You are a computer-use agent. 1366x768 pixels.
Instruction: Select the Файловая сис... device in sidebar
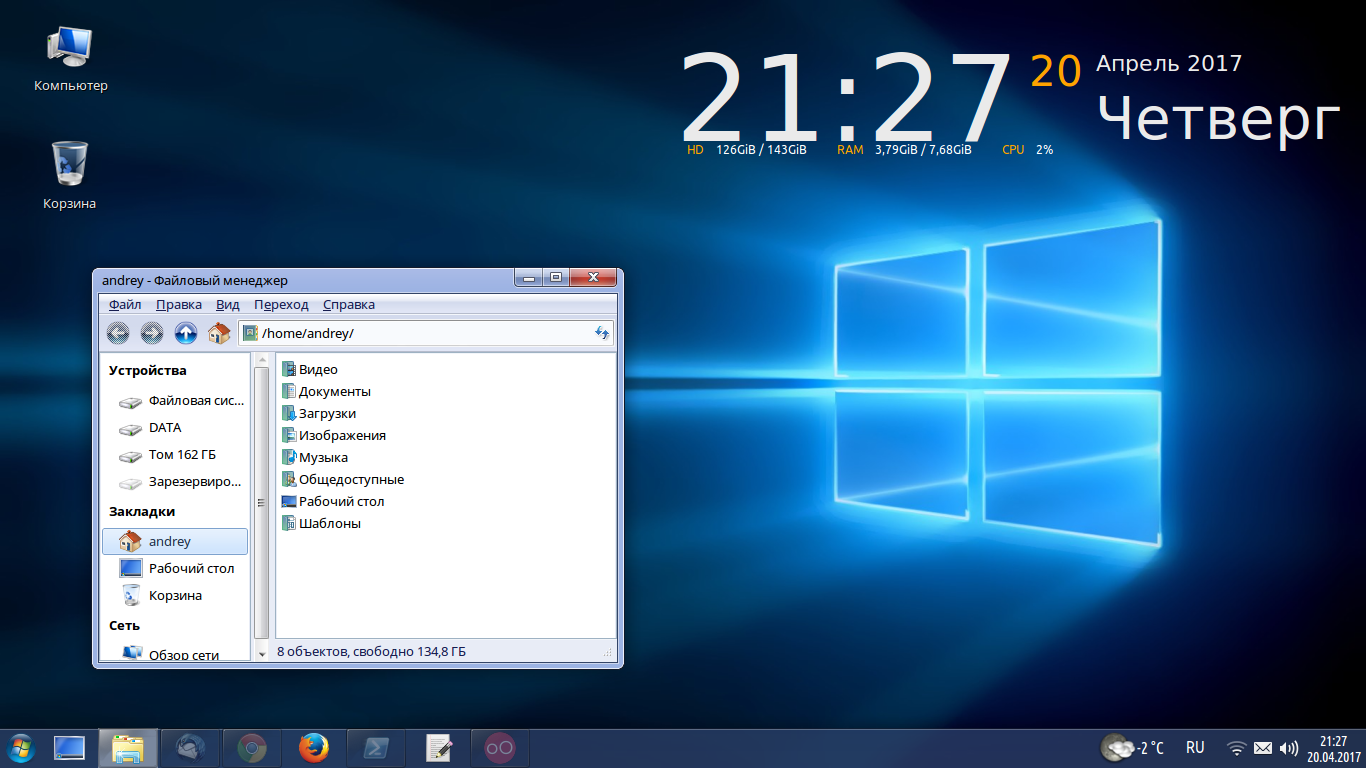175,401
